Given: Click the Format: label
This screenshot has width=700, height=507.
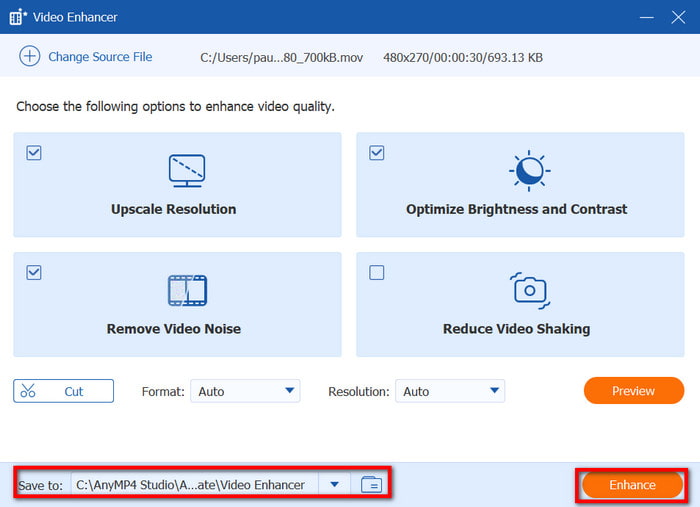Looking at the screenshot, I should pyautogui.click(x=163, y=391).
